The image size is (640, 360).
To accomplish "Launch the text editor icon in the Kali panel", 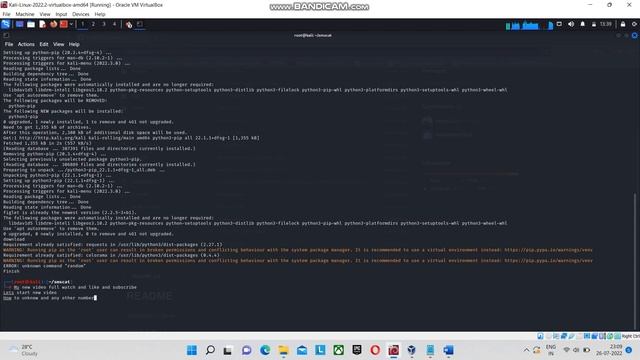I will [42, 24].
